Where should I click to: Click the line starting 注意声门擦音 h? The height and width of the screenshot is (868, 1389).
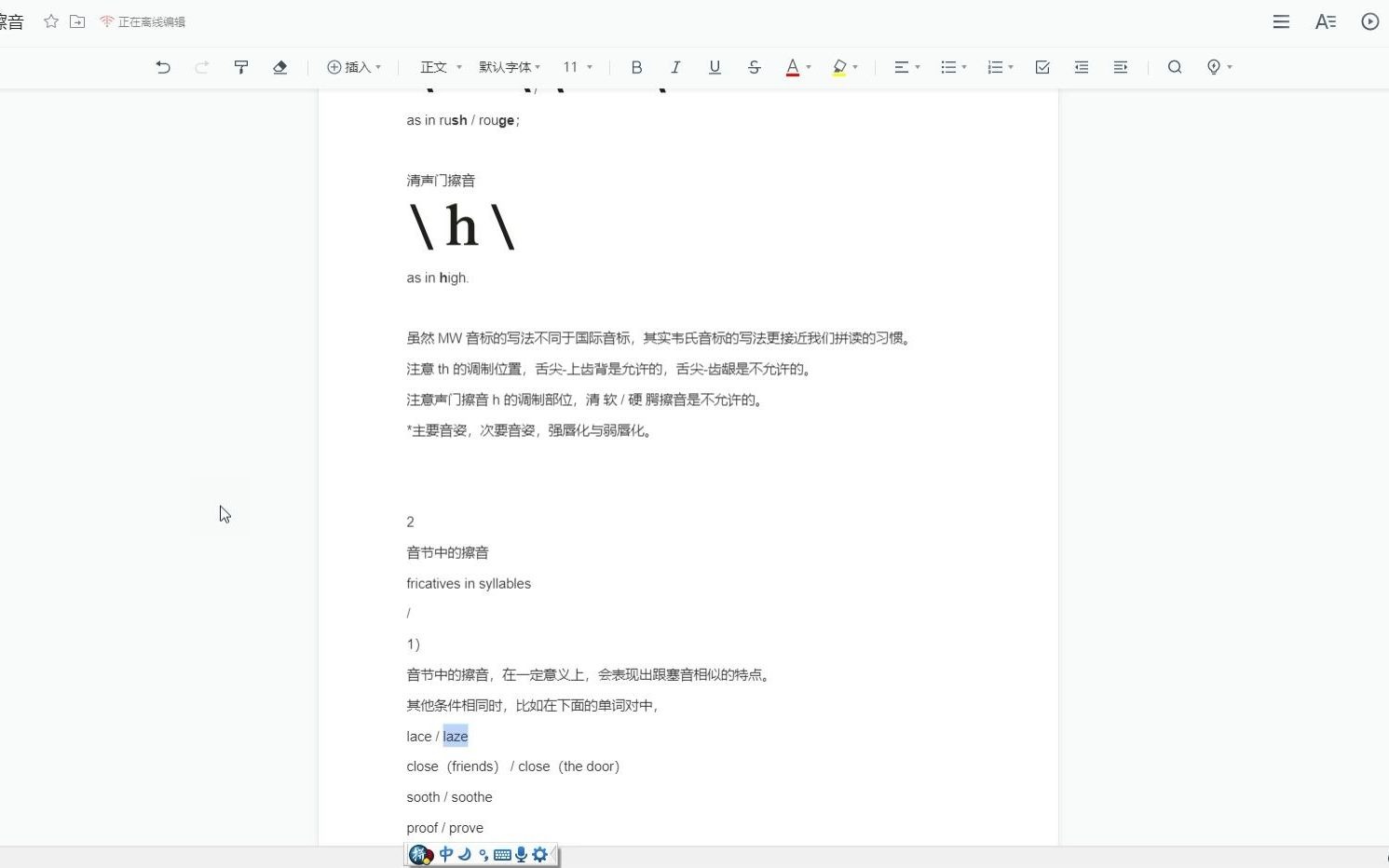(586, 400)
